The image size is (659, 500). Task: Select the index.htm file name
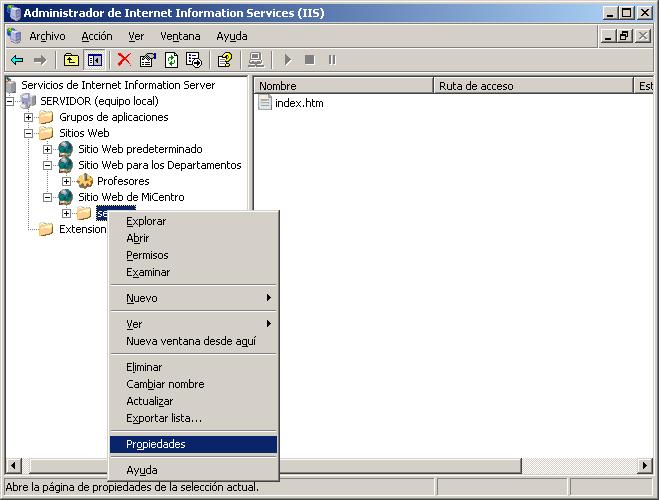point(299,103)
